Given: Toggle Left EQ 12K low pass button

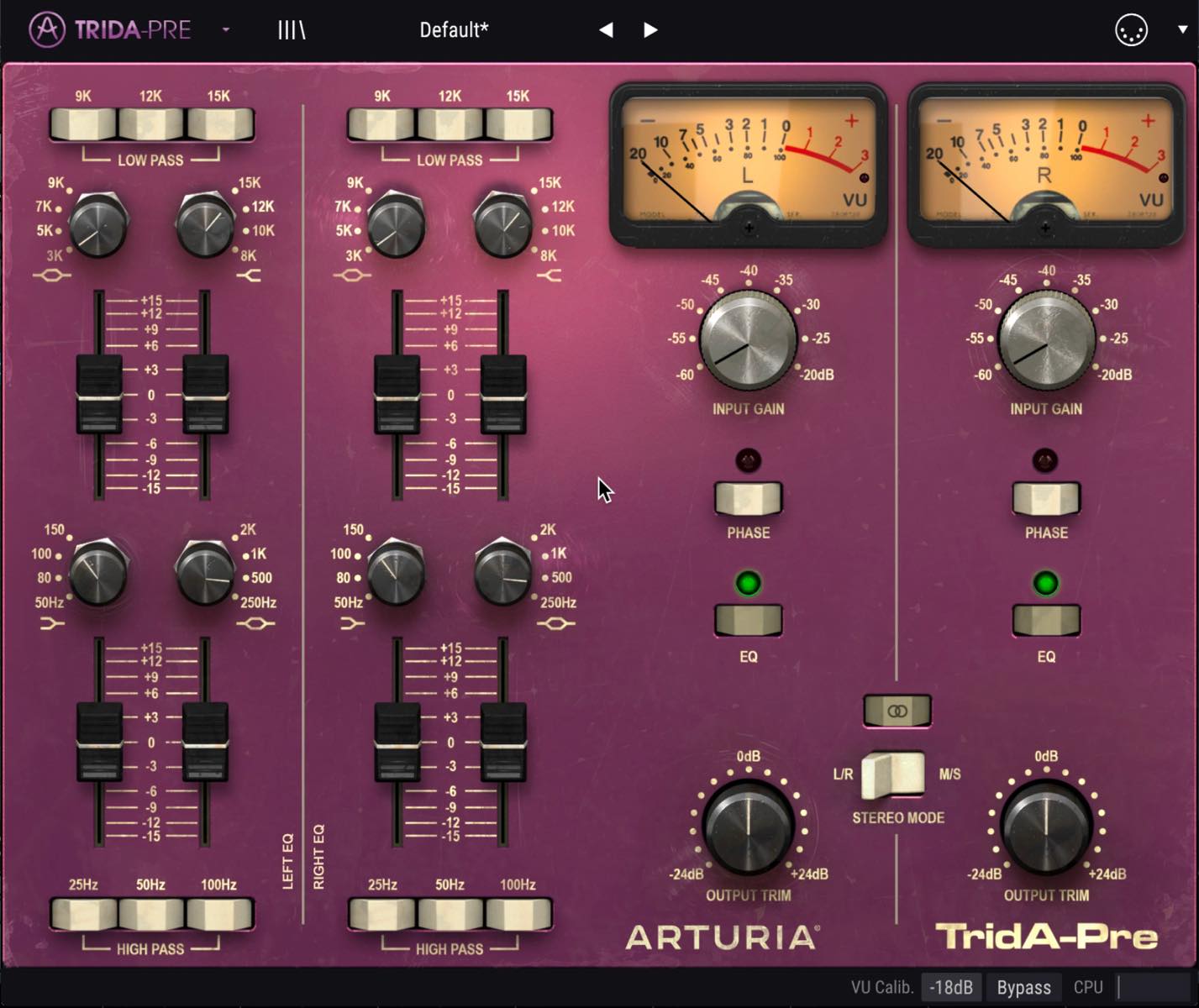Looking at the screenshot, I should (150, 123).
